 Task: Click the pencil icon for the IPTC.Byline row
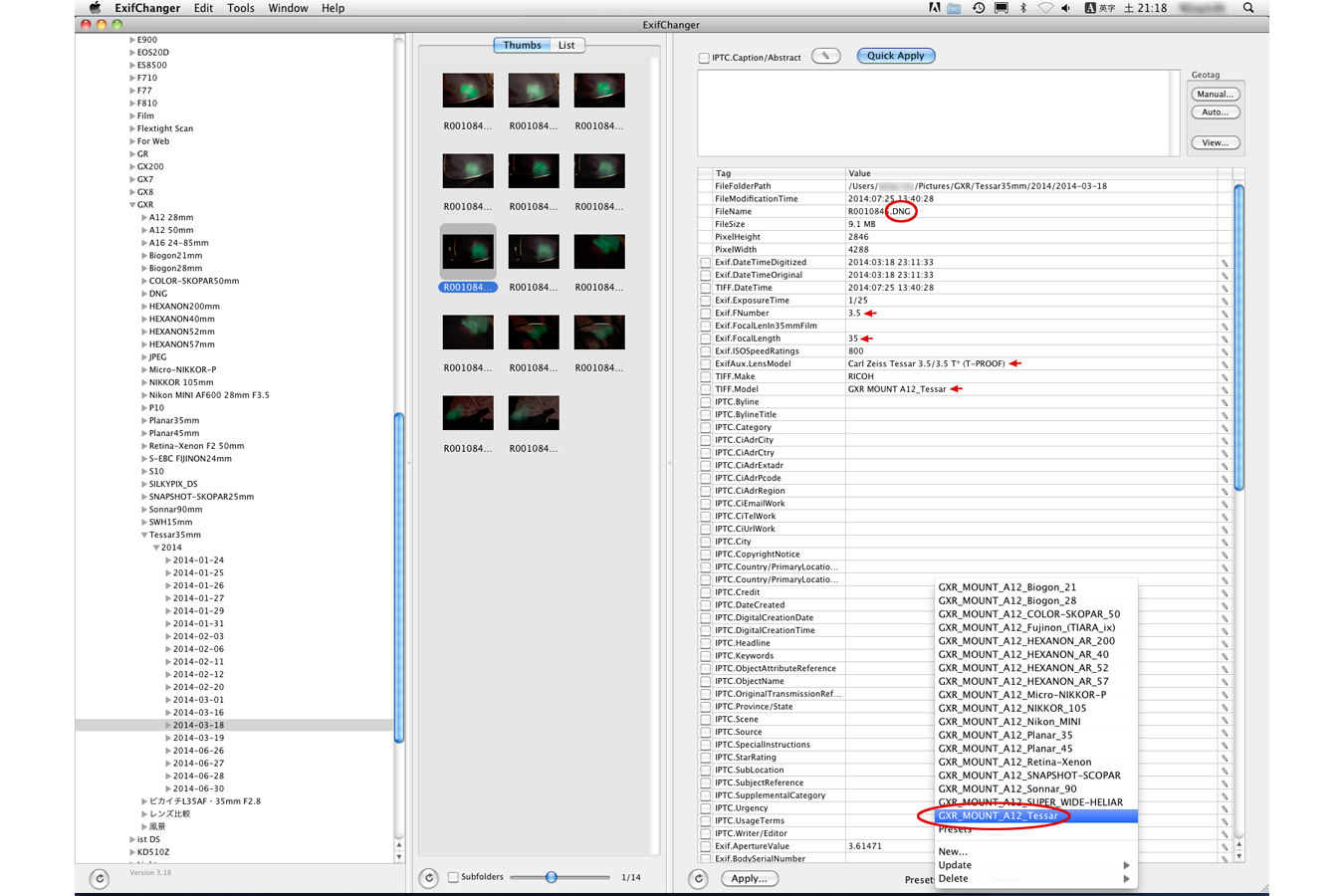(1225, 402)
